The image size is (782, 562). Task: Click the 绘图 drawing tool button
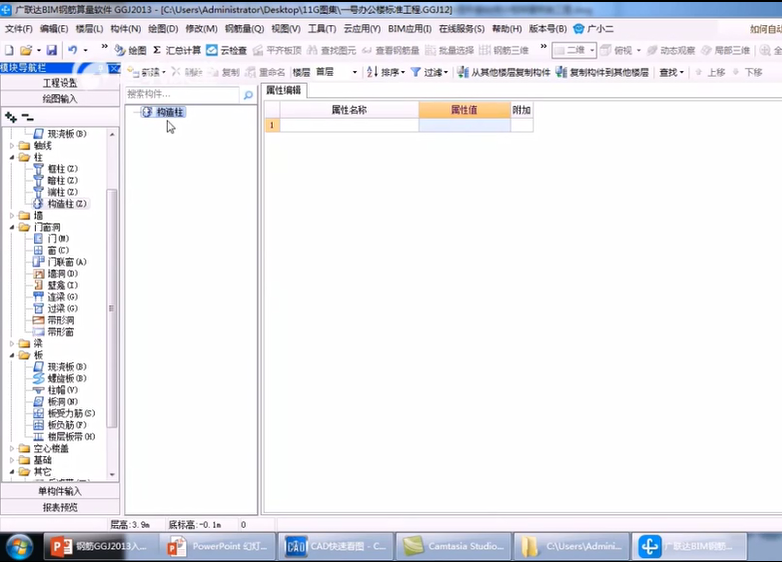point(130,50)
